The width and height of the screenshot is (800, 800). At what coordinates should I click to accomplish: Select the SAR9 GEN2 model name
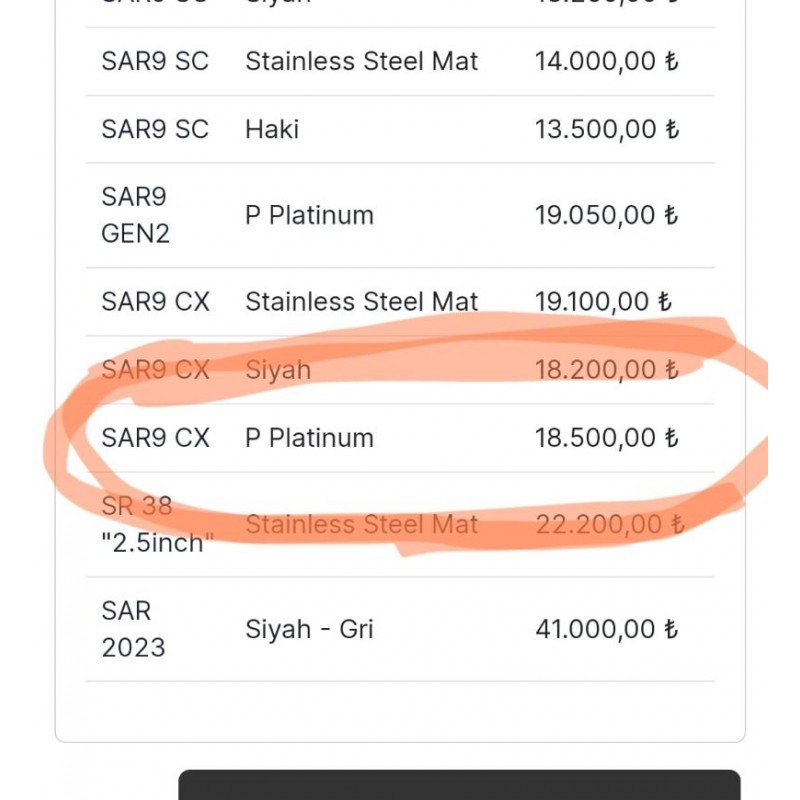click(136, 215)
